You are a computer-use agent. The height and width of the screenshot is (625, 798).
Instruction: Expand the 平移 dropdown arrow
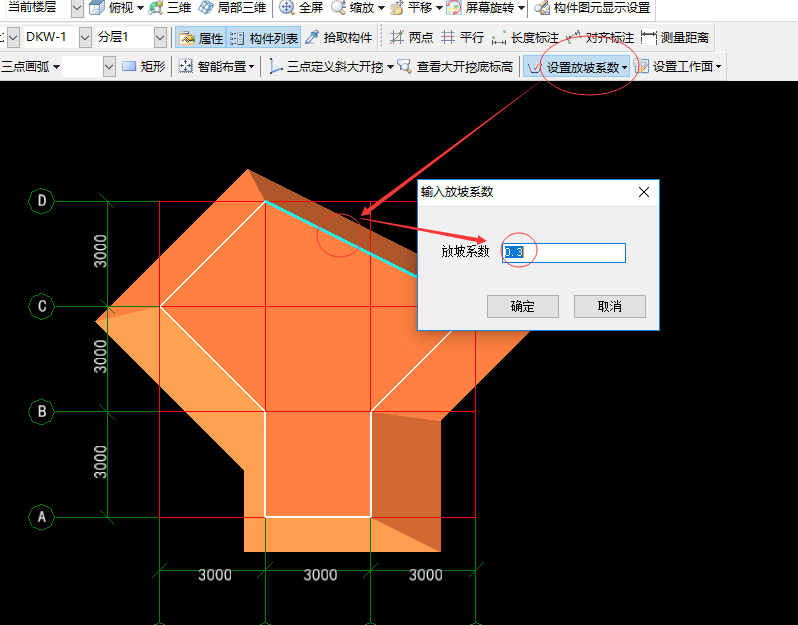pos(439,8)
